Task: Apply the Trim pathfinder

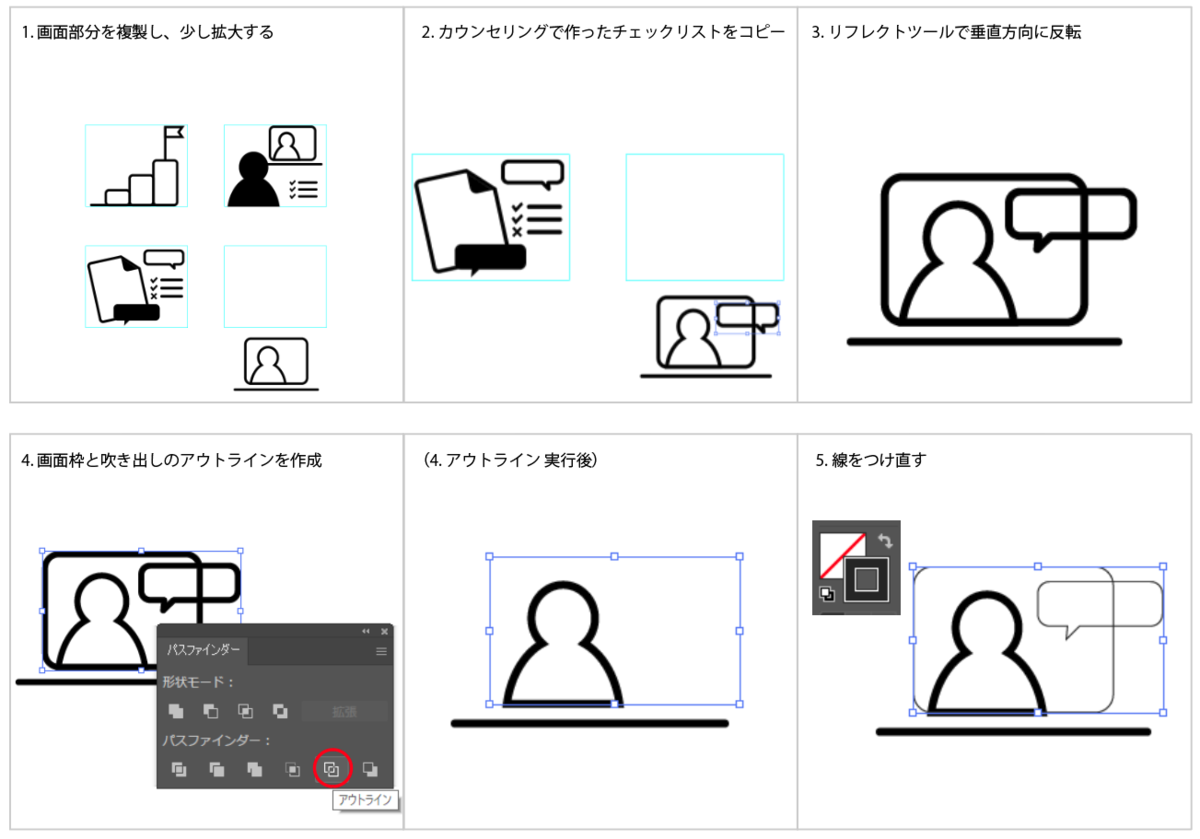Action: click(217, 769)
